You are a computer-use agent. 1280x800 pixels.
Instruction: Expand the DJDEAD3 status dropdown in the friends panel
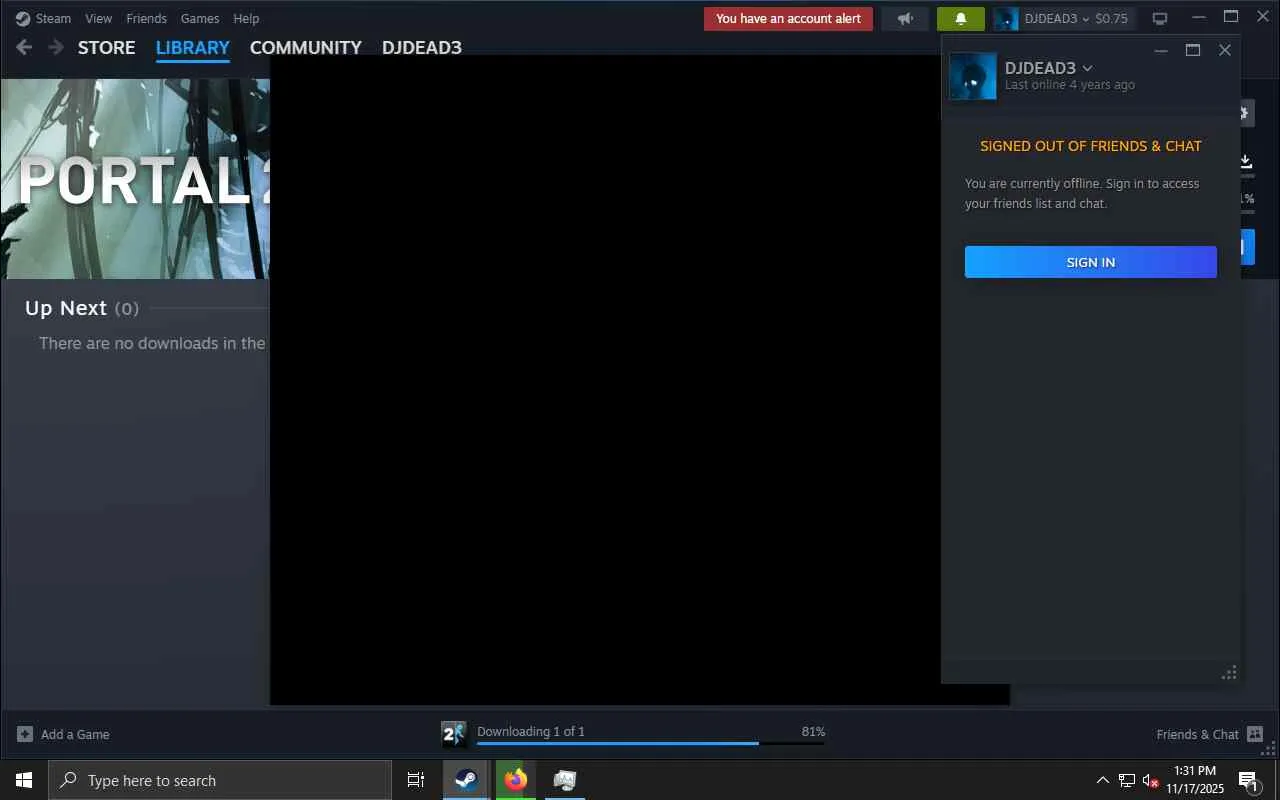(x=1088, y=68)
